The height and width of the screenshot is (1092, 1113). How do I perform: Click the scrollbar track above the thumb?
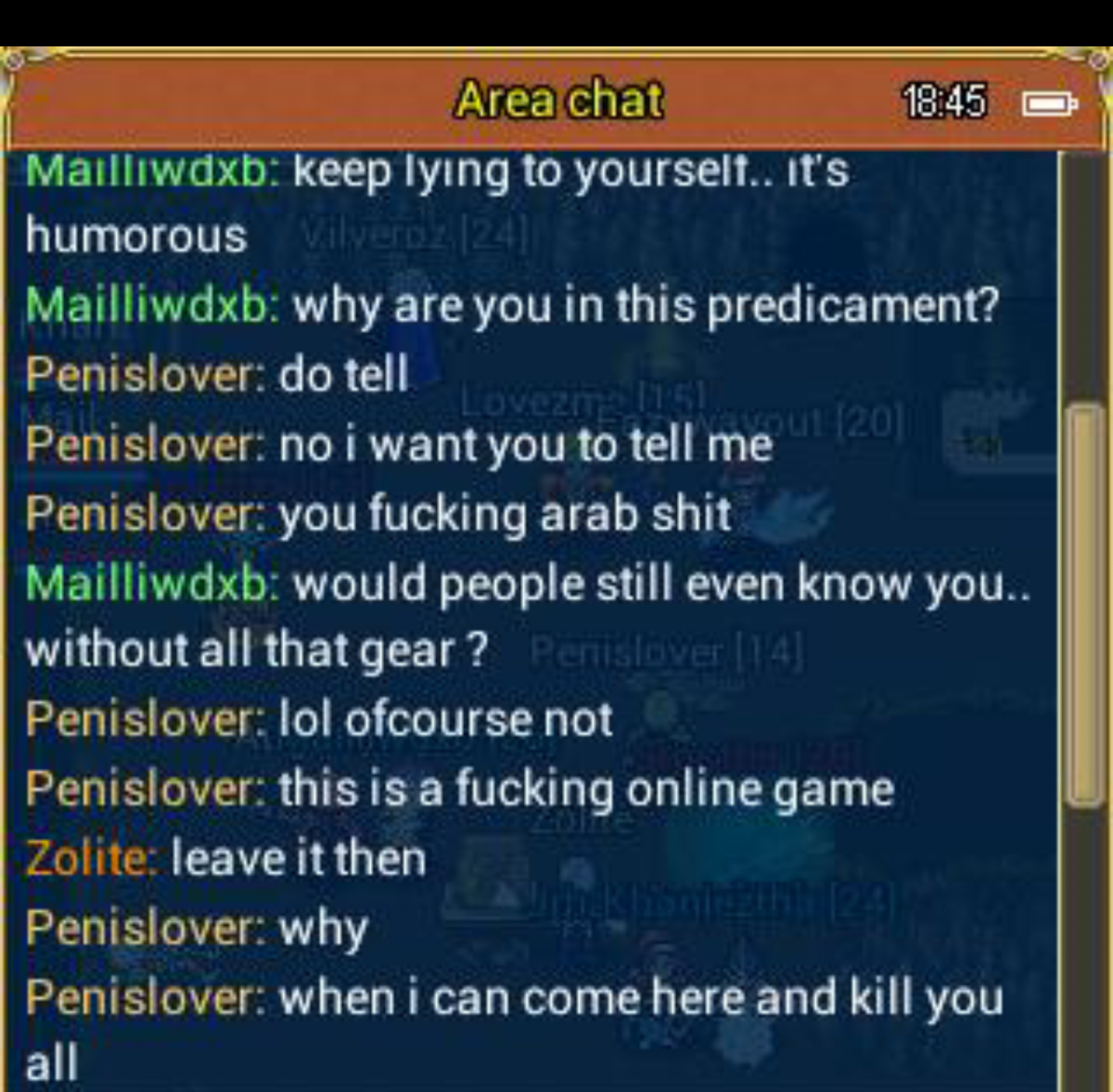[1085, 278]
